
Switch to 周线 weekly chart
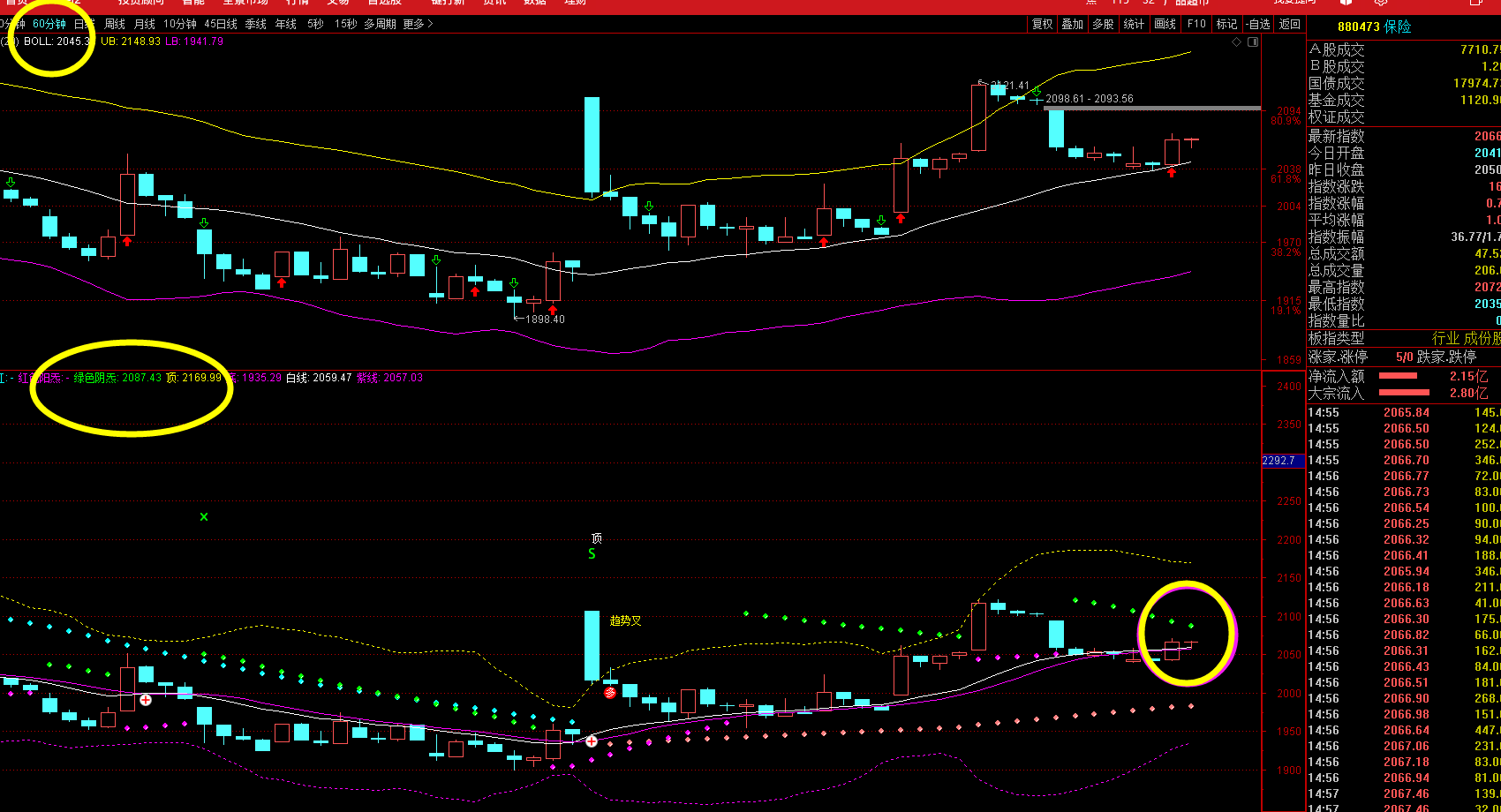(x=115, y=24)
